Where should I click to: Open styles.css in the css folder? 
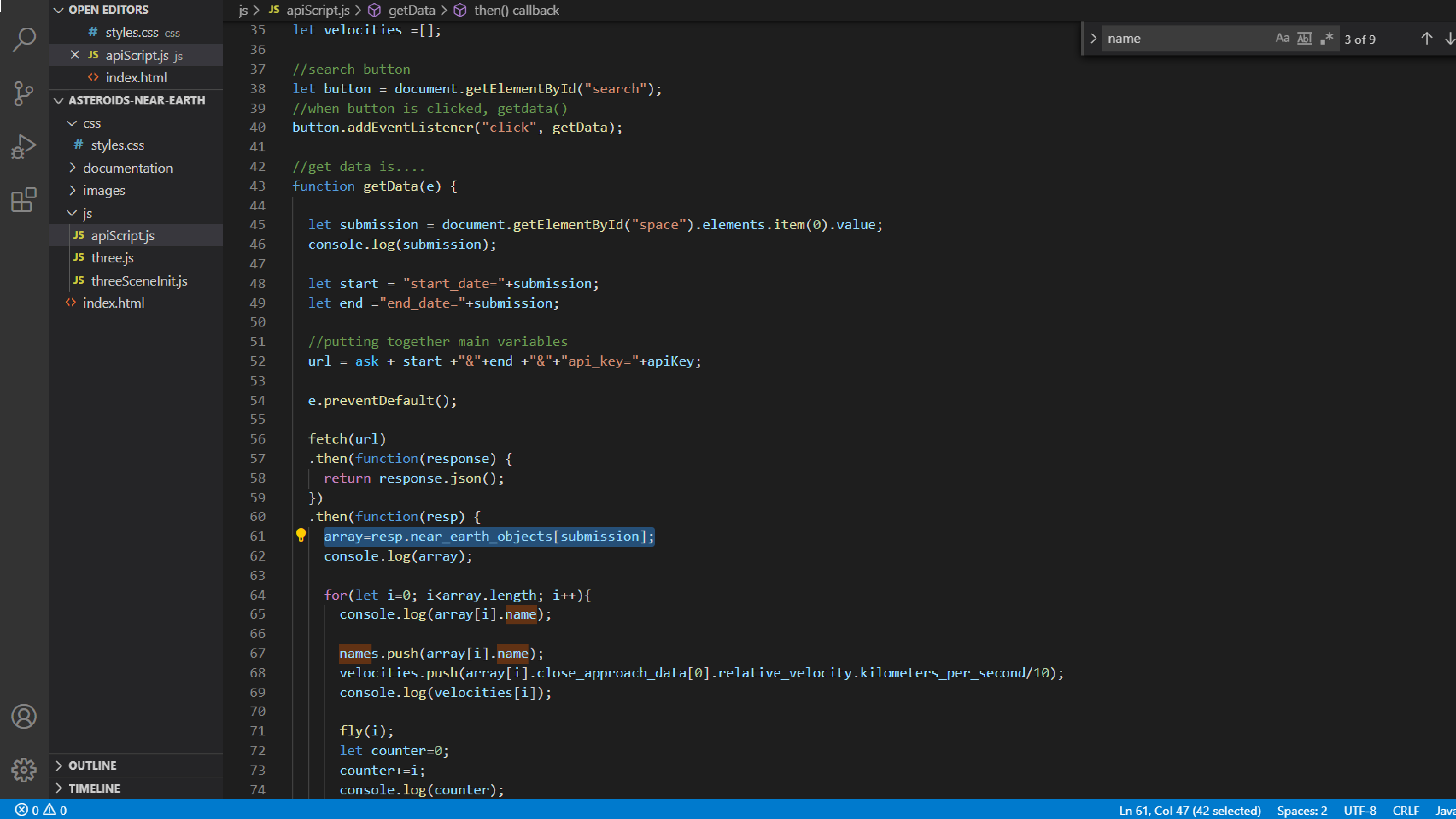point(136,145)
